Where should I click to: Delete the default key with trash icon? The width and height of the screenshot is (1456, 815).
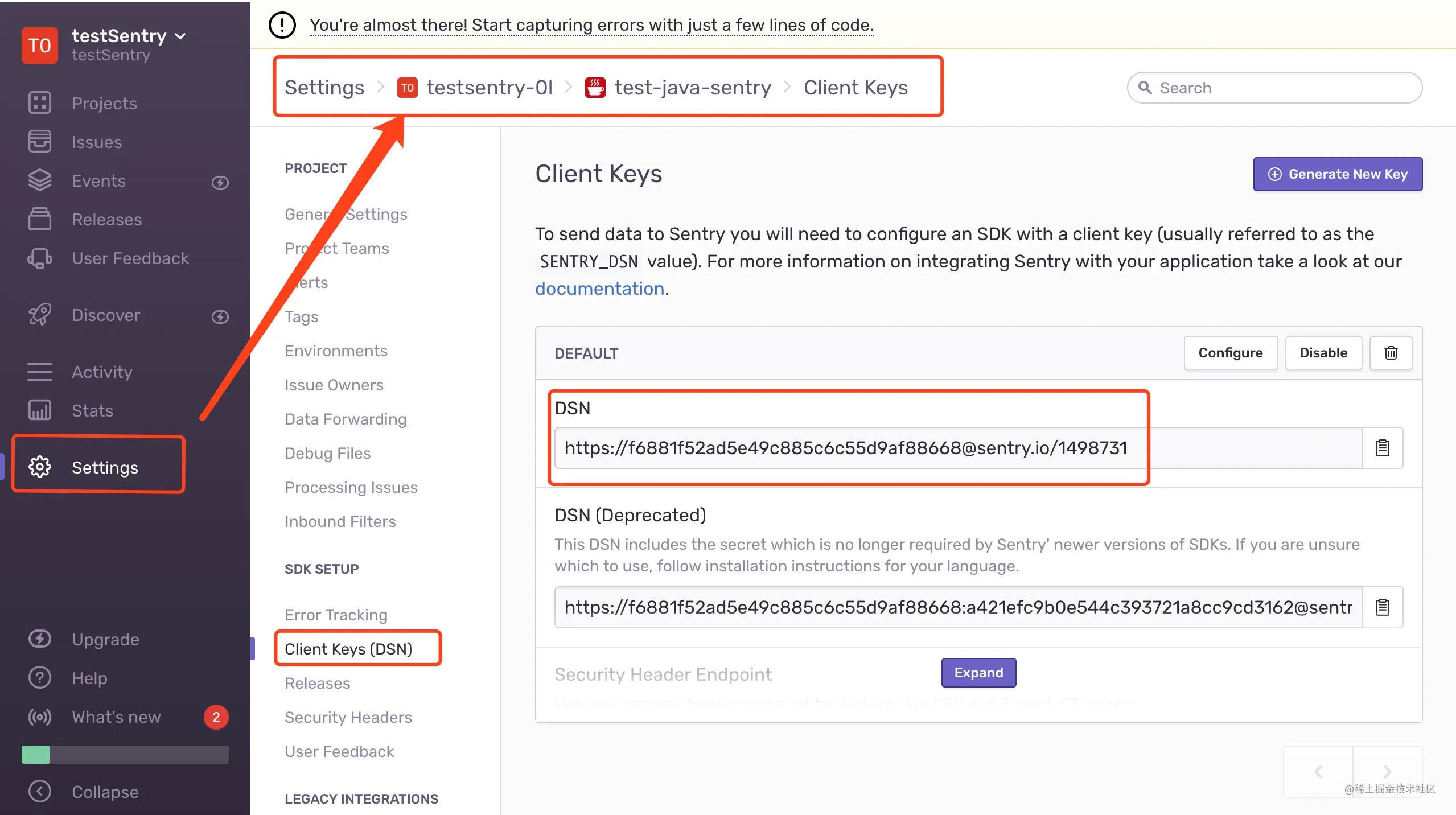tap(1391, 353)
